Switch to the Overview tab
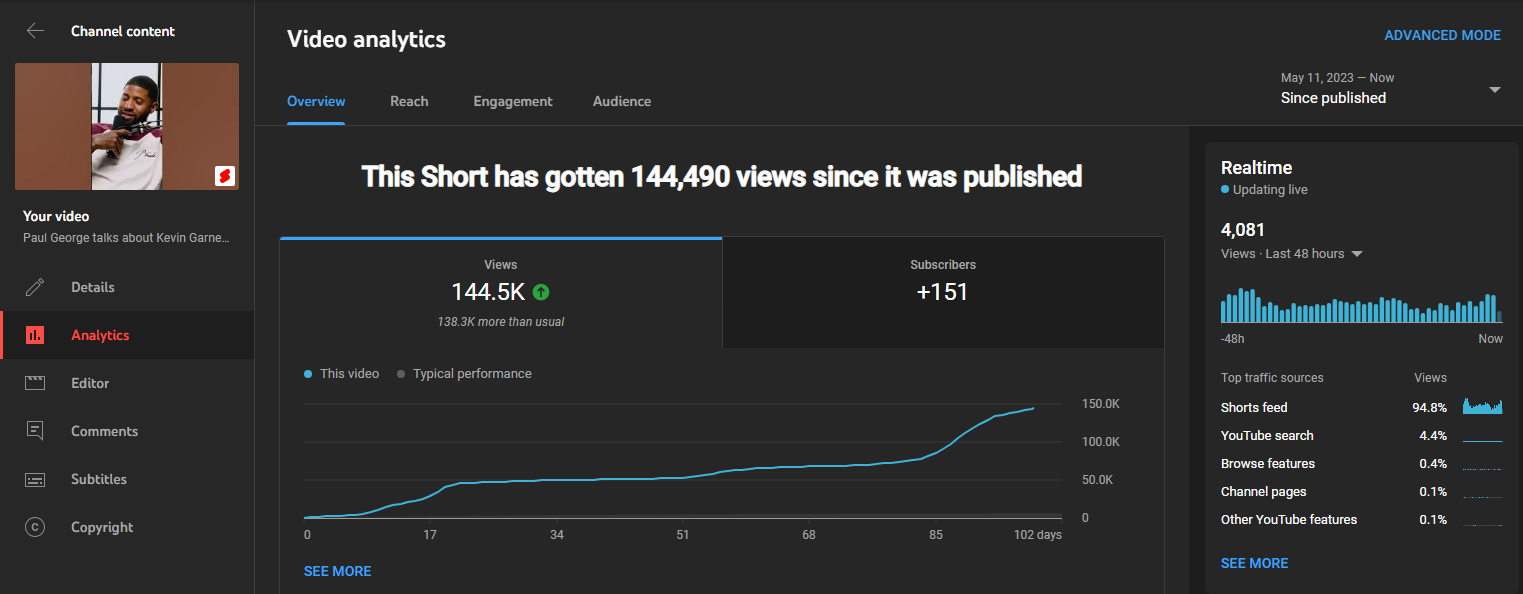 click(316, 101)
